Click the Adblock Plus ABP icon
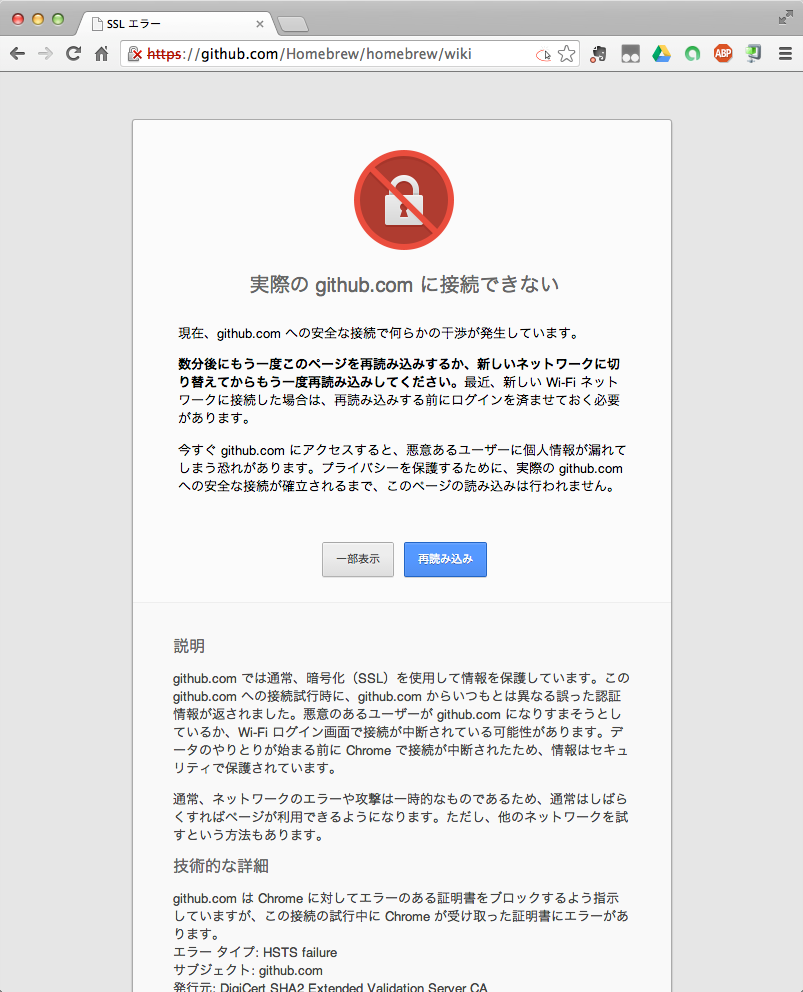803x992 pixels. (x=723, y=54)
